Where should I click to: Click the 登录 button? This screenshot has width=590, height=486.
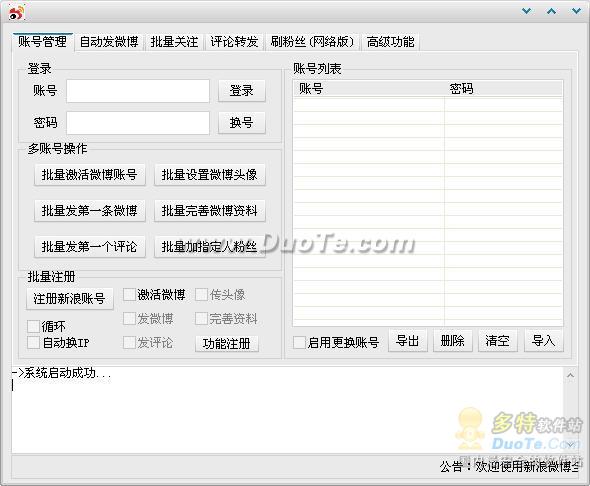point(242,91)
